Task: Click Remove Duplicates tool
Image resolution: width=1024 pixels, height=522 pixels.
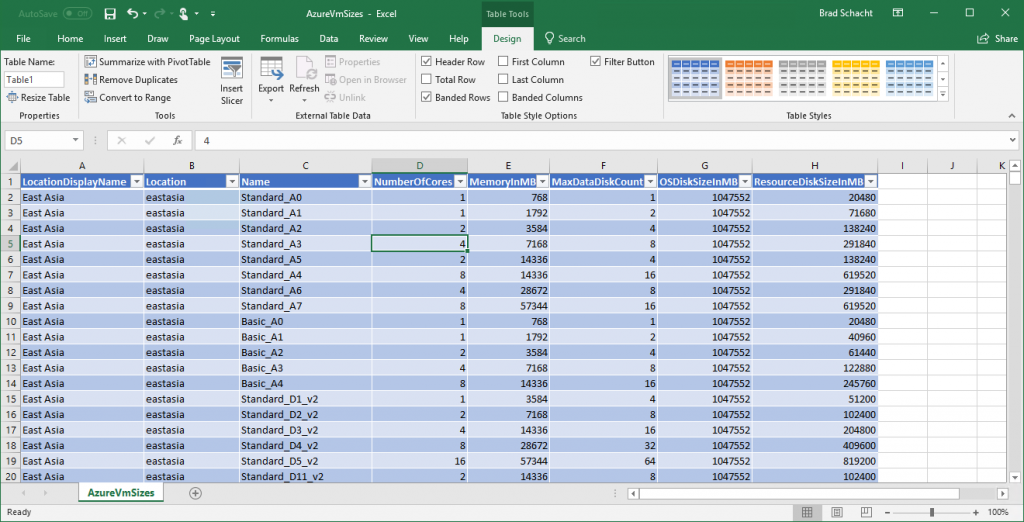Action: [x=131, y=80]
